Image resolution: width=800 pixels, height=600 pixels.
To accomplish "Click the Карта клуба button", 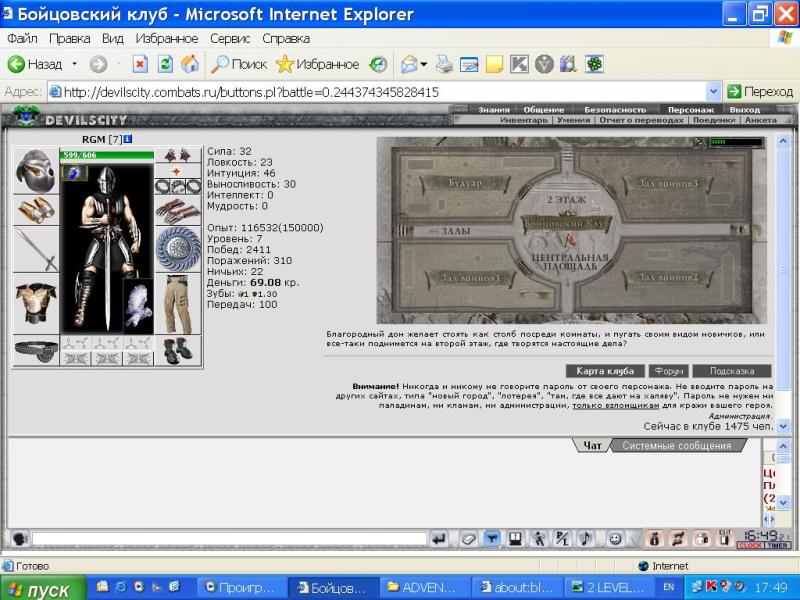I will 605,371.
